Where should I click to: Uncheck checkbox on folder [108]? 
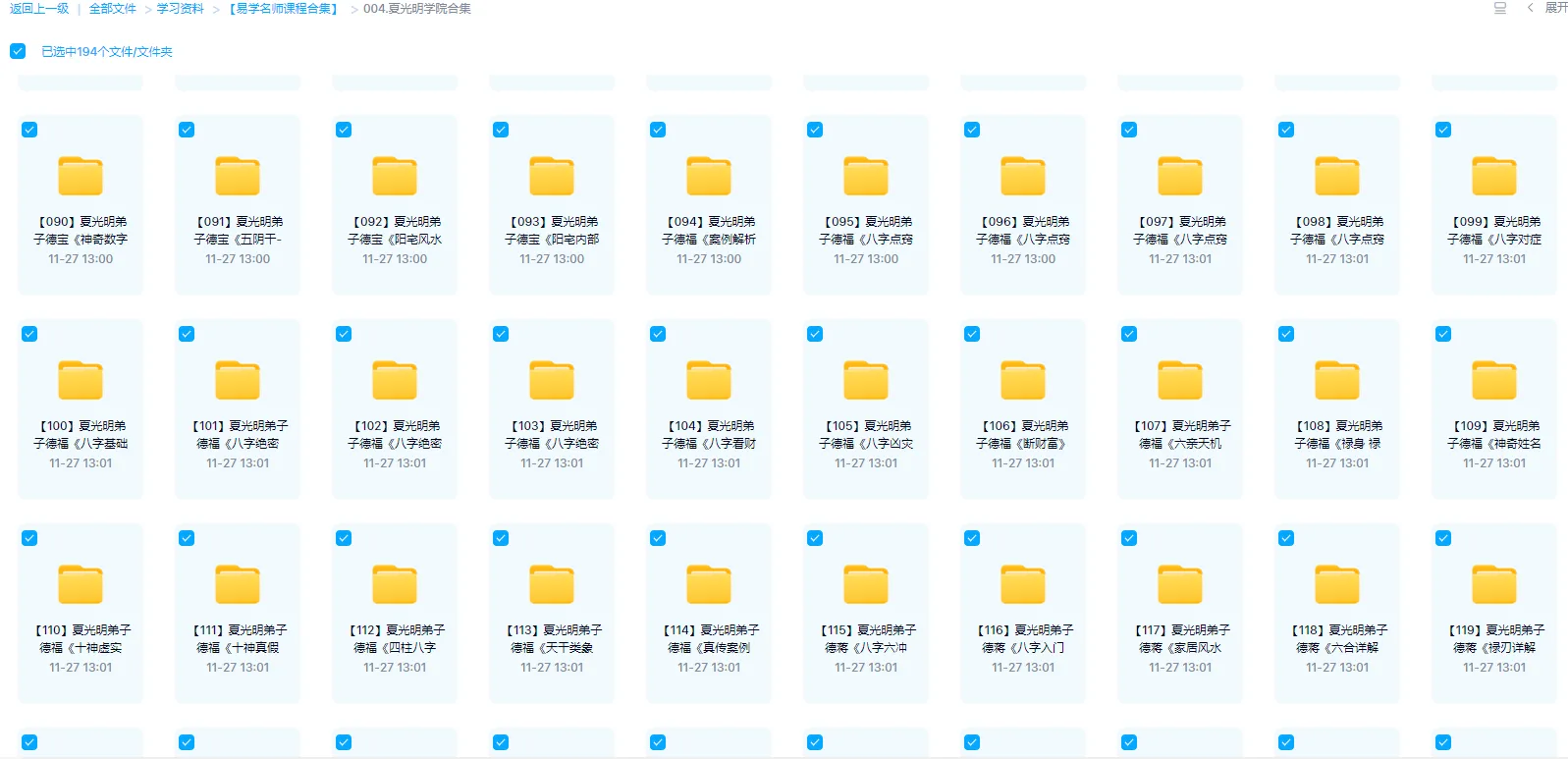tap(1286, 334)
